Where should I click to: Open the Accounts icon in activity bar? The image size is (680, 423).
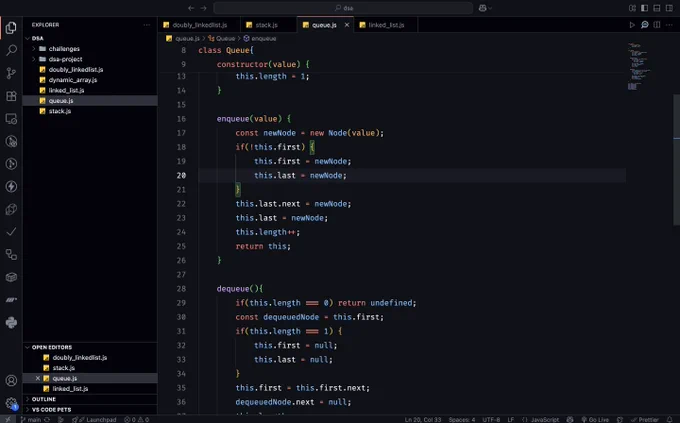pyautogui.click(x=11, y=380)
